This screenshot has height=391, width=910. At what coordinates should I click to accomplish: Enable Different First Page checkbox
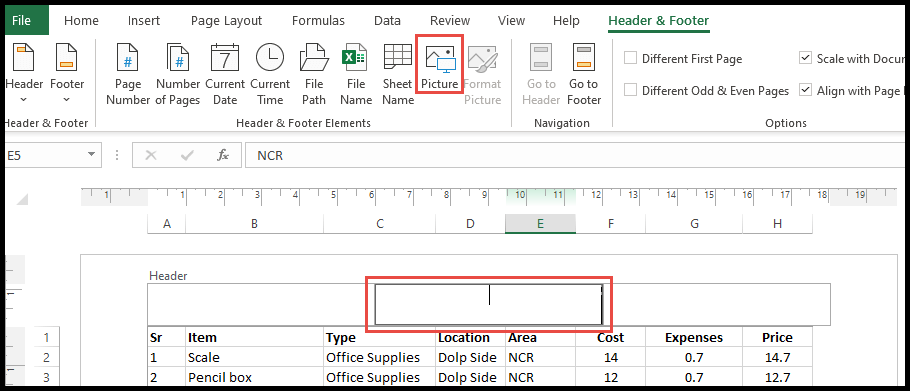(x=630, y=59)
